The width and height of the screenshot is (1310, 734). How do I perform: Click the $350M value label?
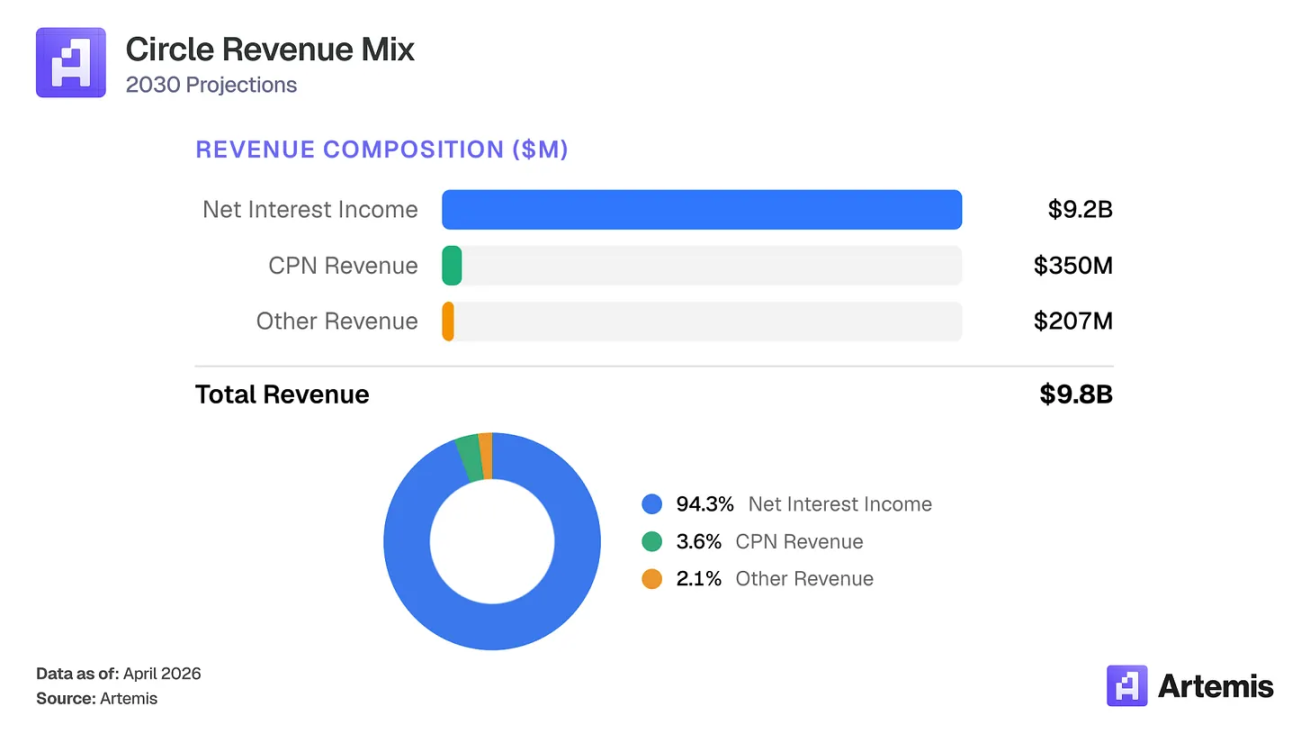(1073, 266)
